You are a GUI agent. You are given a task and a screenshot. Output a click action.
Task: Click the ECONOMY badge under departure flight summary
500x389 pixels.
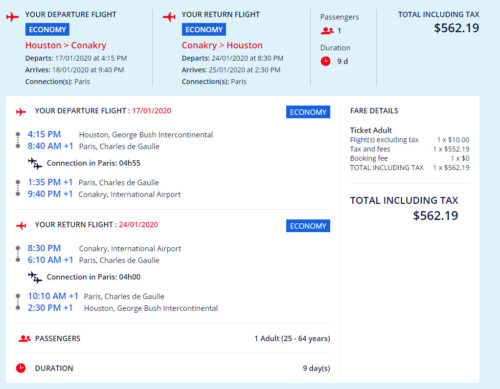click(47, 29)
